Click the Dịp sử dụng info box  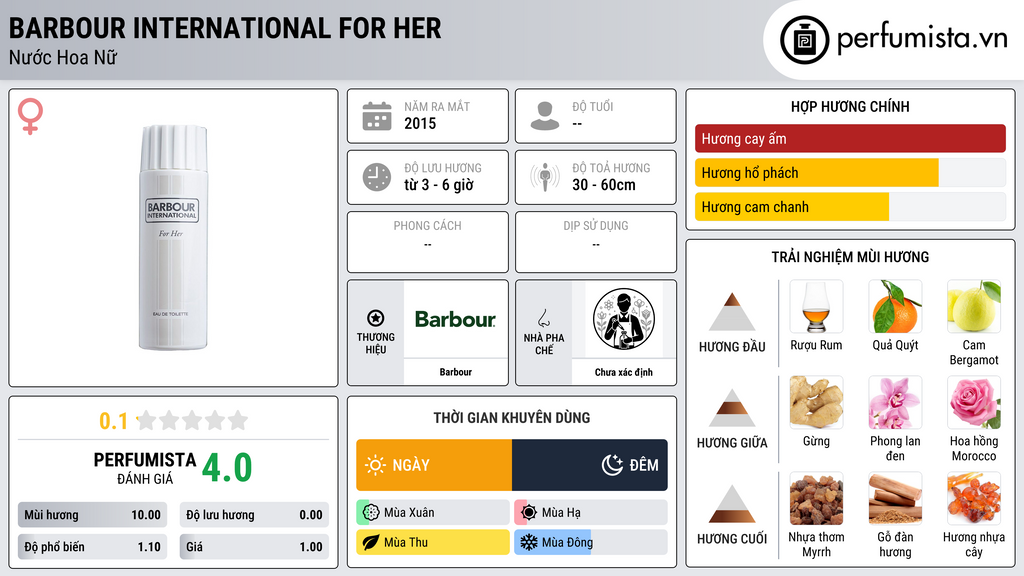point(596,242)
